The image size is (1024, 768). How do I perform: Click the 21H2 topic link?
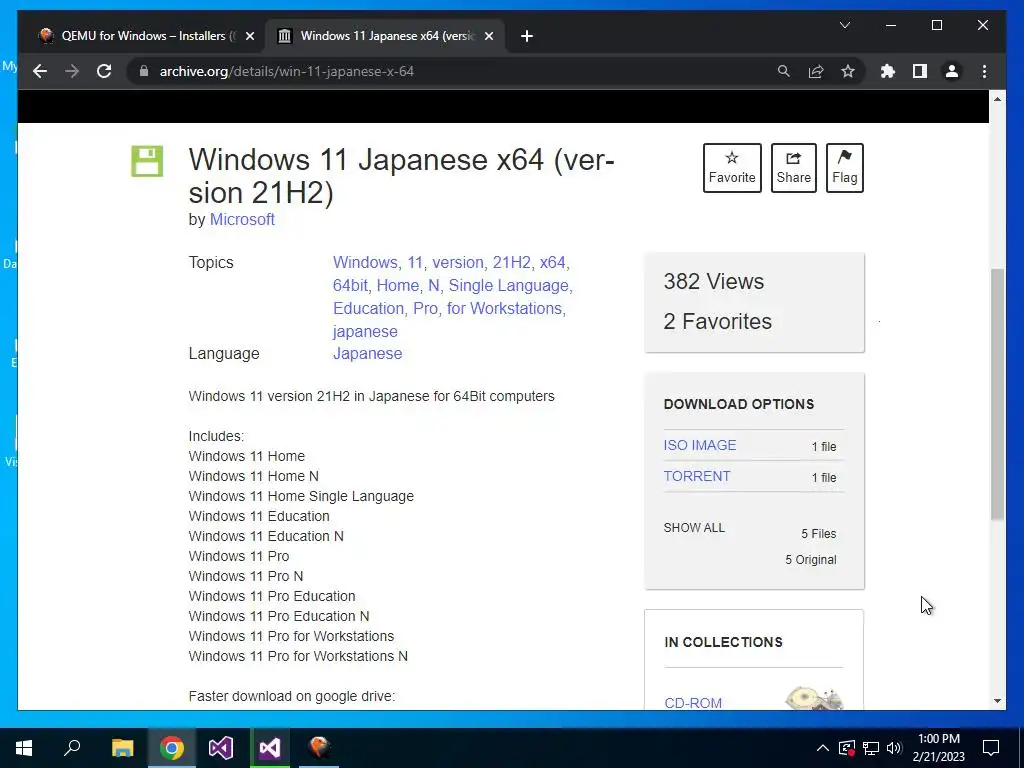(x=511, y=263)
